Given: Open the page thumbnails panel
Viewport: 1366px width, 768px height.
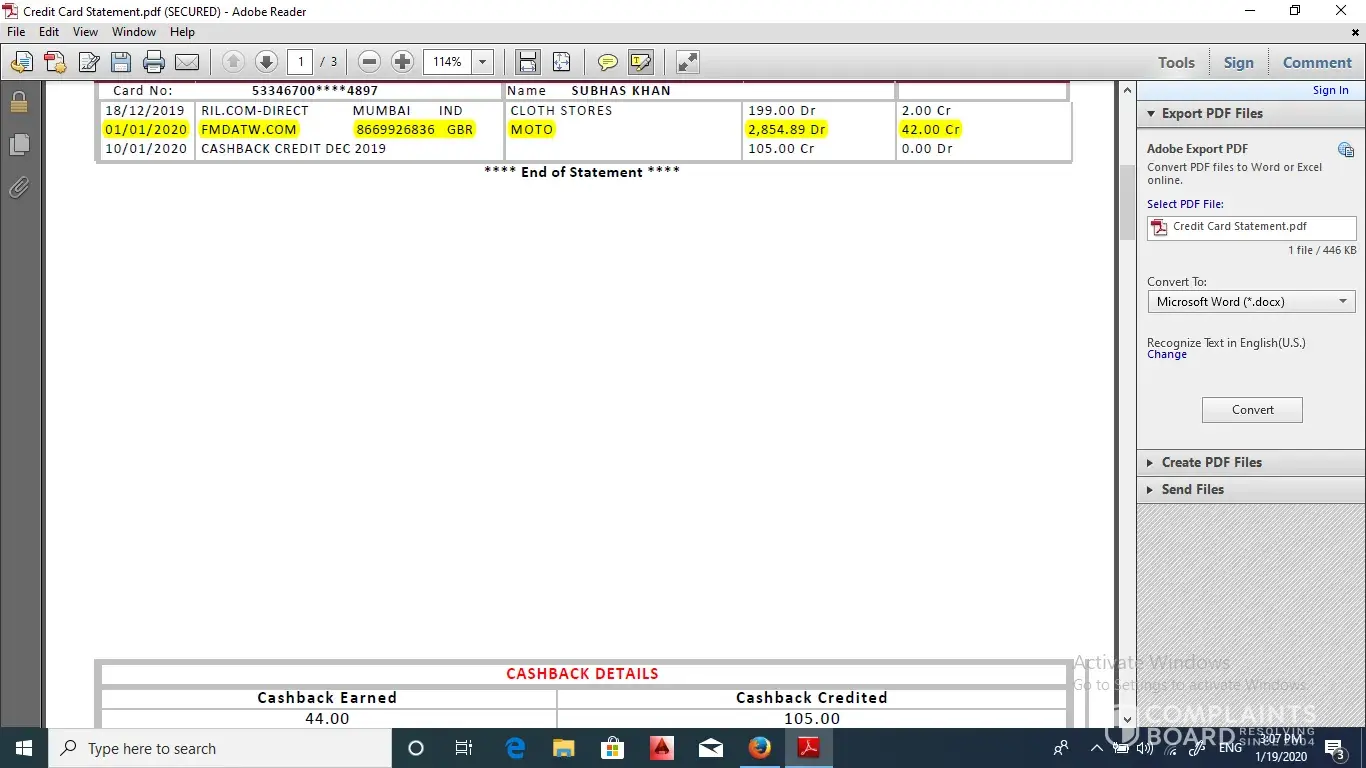Looking at the screenshot, I should [x=19, y=145].
